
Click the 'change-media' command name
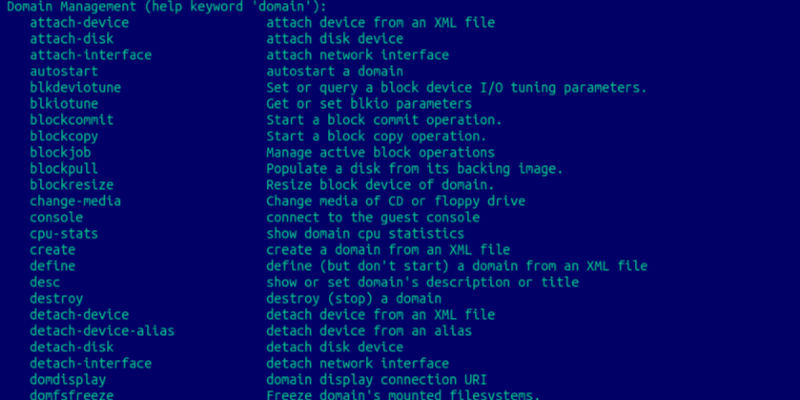75,201
